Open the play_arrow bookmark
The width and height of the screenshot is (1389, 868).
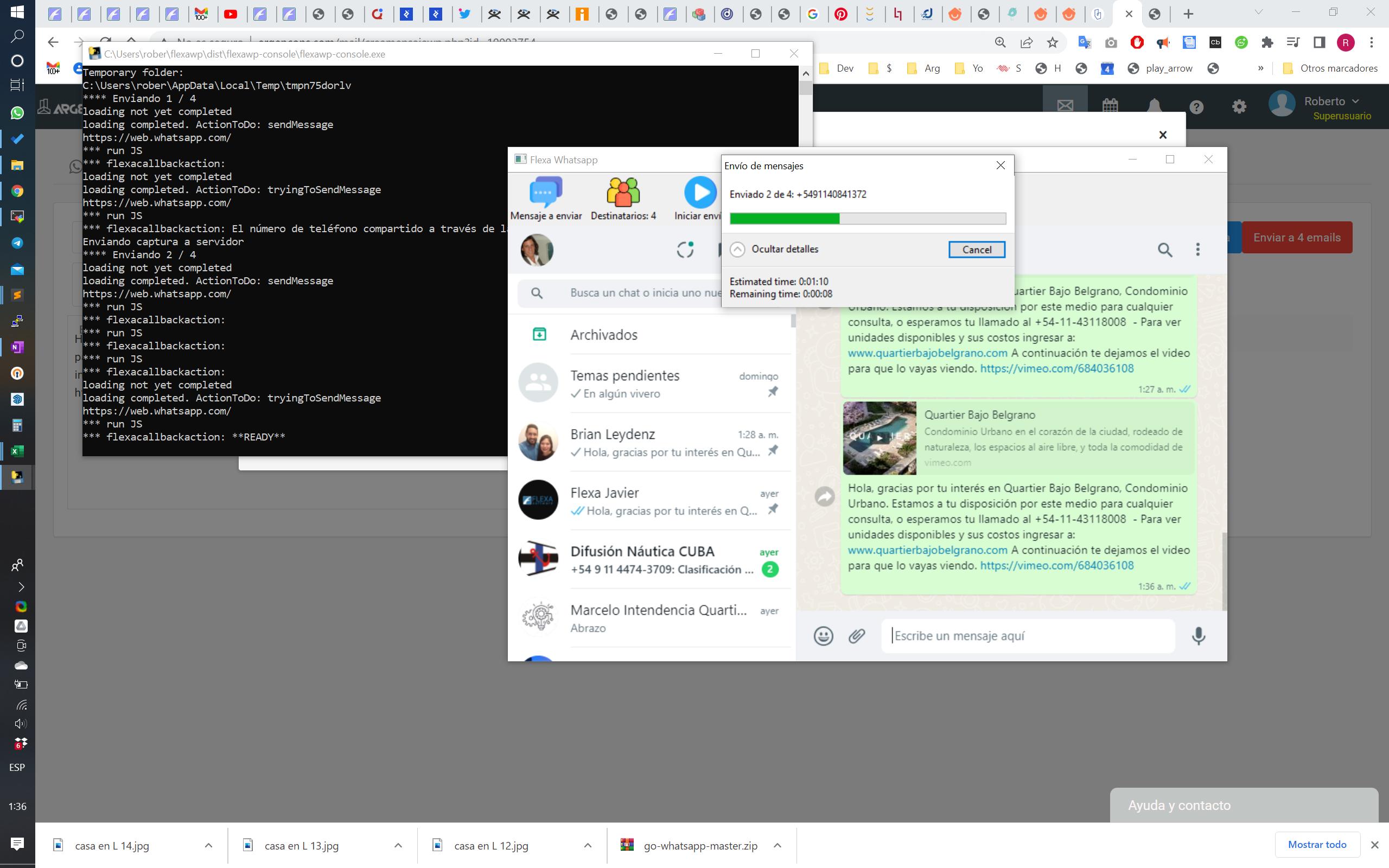1160,68
